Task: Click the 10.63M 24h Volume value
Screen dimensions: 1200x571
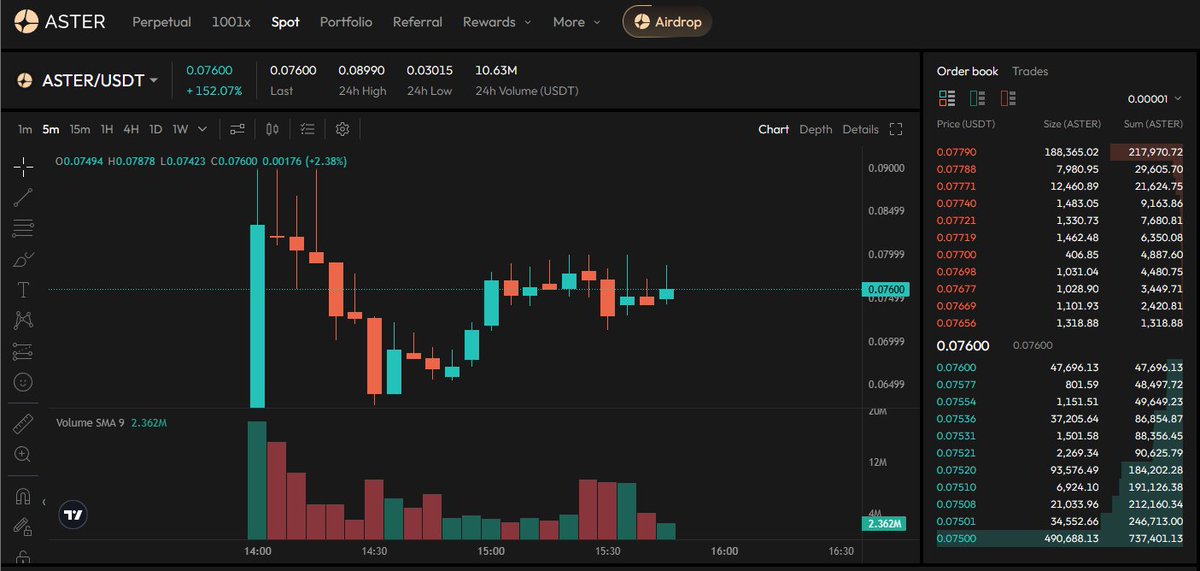Action: (496, 70)
